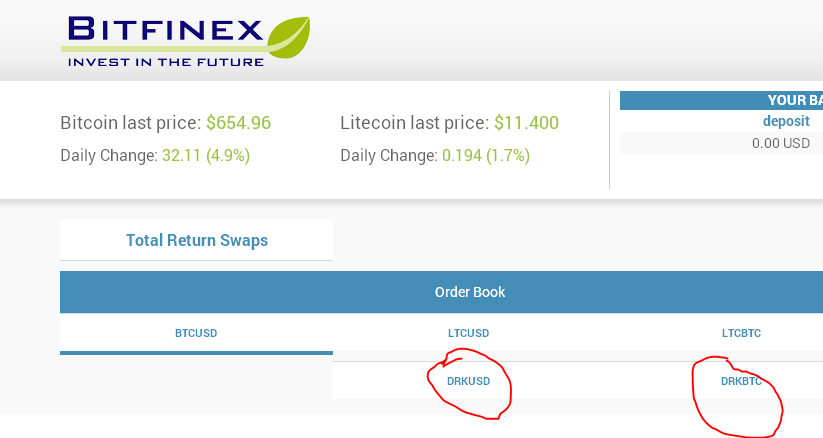The height and width of the screenshot is (438, 823).
Task: Click the Bitcoin price $654.96
Action: 239,123
